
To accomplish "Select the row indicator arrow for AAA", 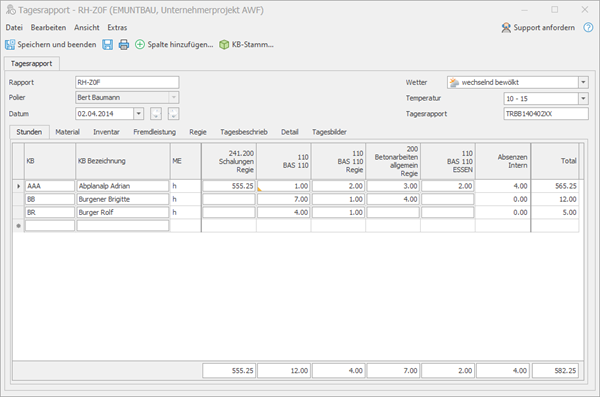I will coord(18,186).
